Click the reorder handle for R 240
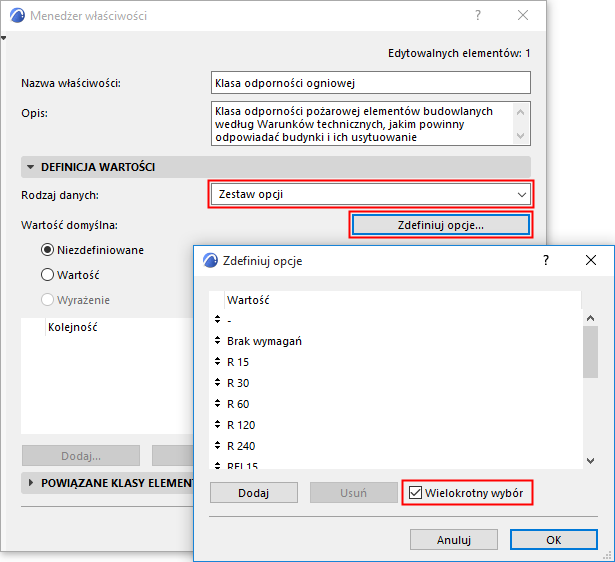This screenshot has height=562, width=615. coord(218,445)
